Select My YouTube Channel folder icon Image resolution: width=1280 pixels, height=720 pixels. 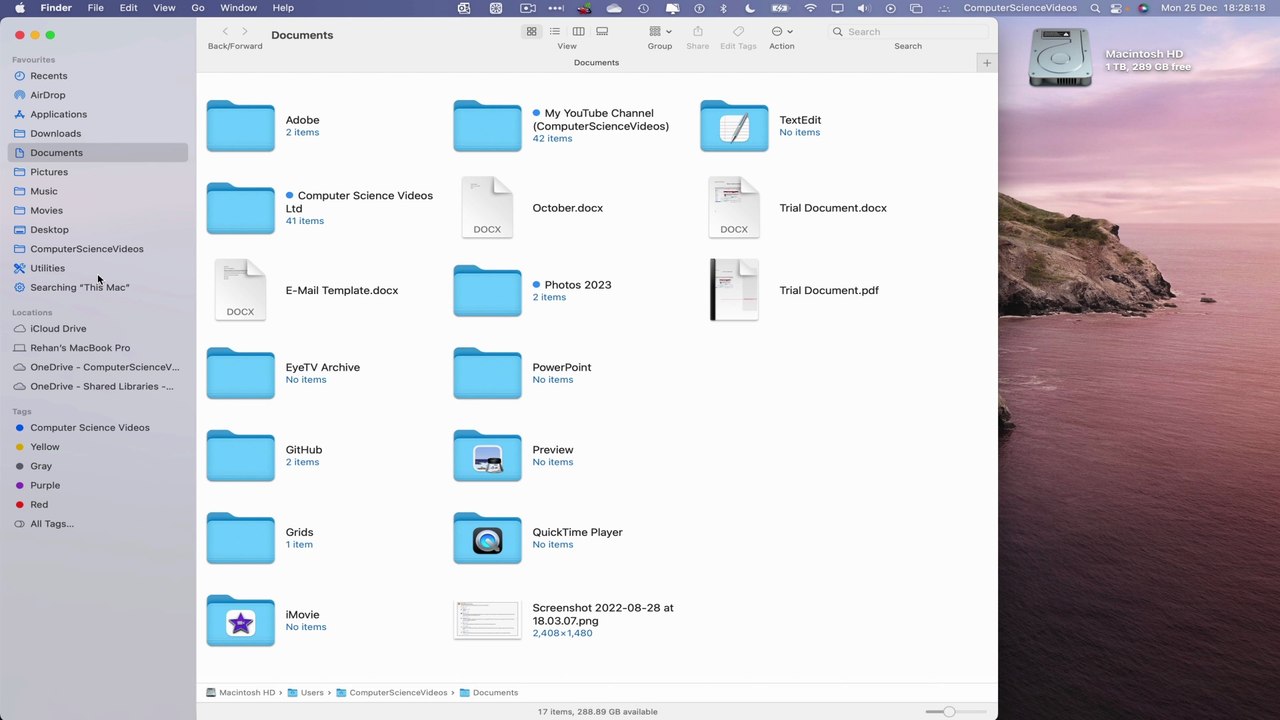point(487,126)
